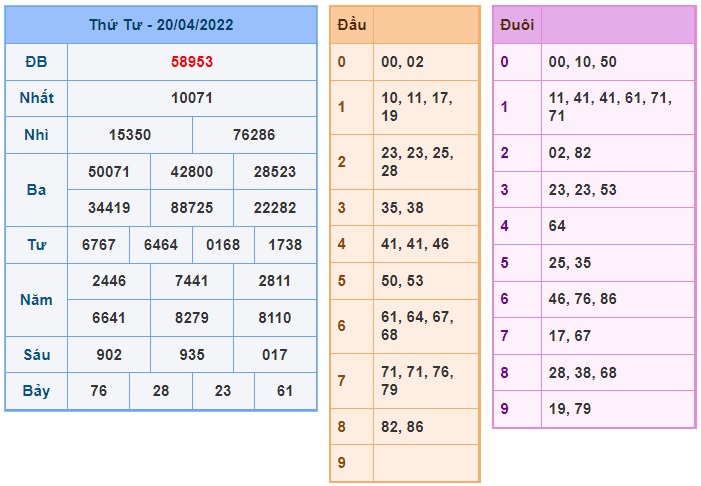Select seventh prize number 23

pyautogui.click(x=223, y=391)
